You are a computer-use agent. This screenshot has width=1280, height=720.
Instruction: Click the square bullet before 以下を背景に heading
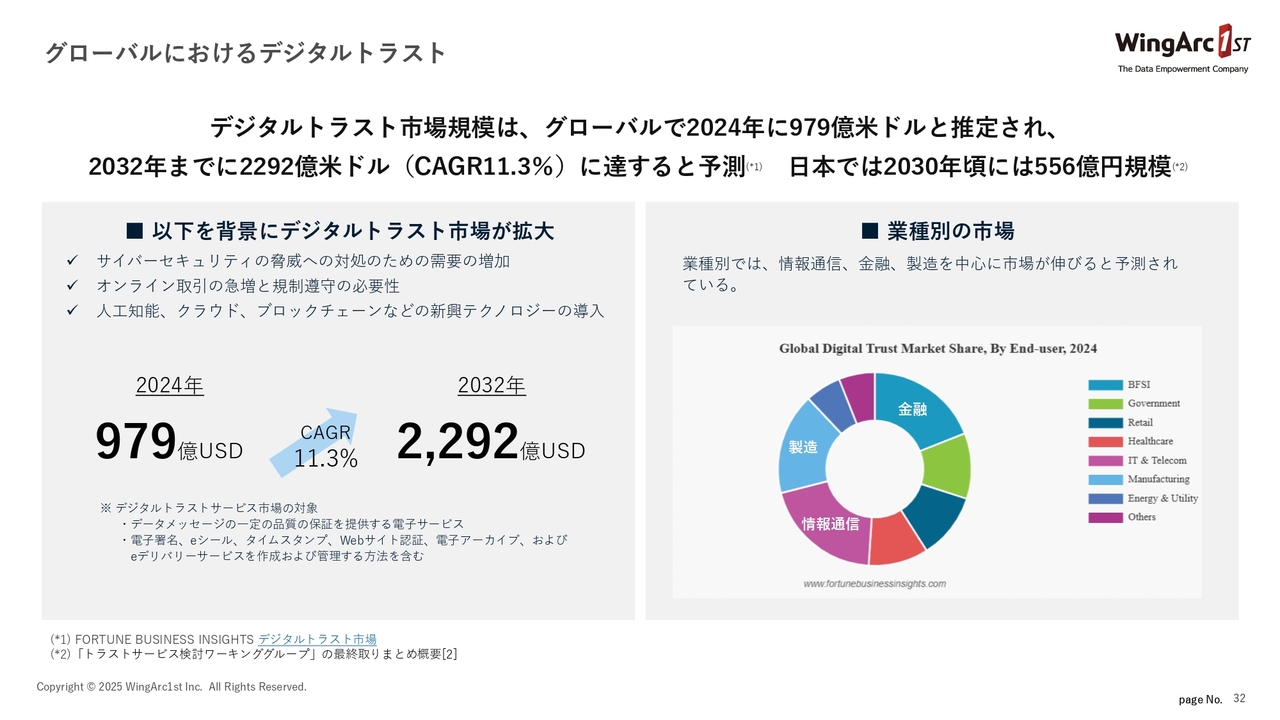133,232
